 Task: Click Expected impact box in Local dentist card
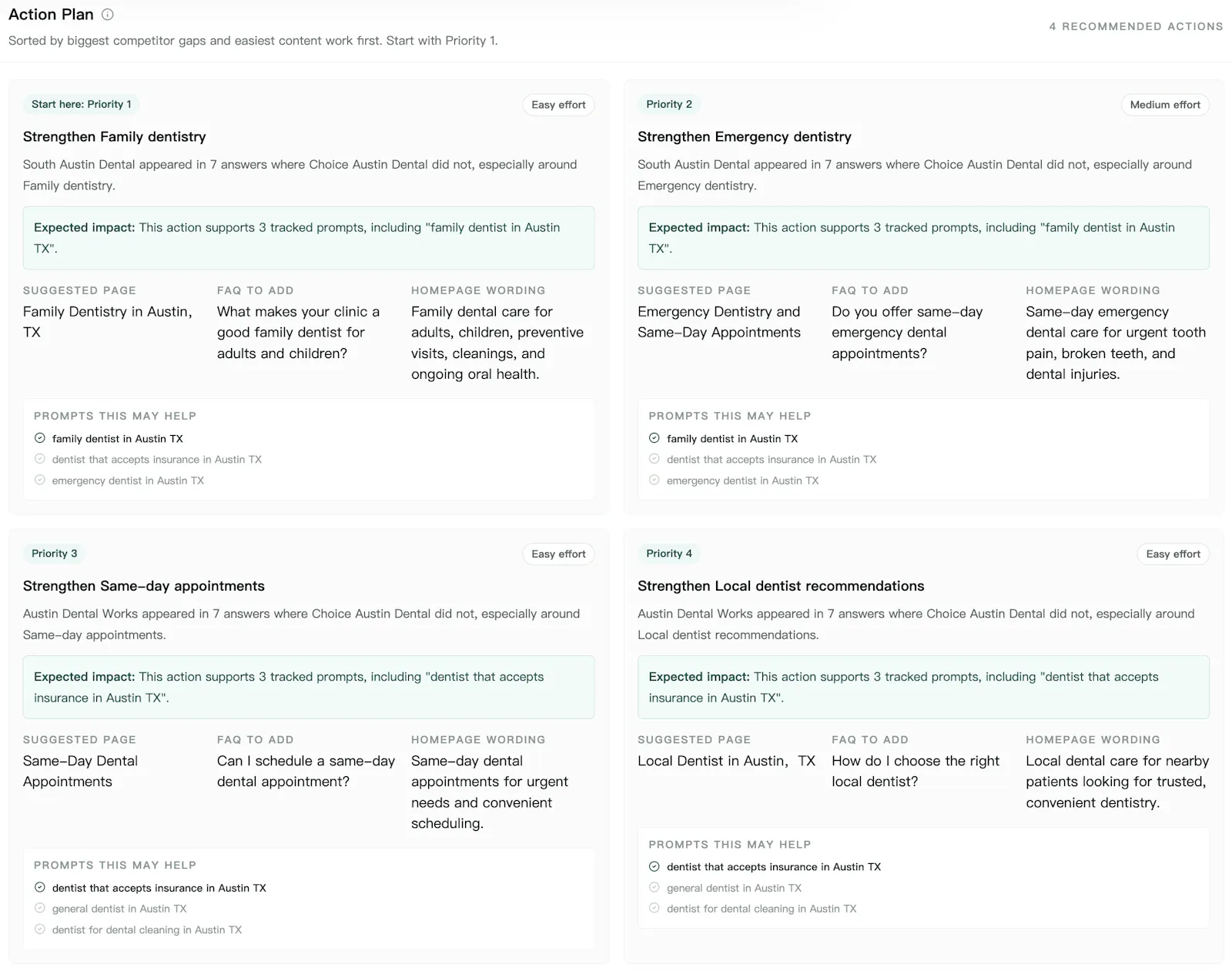923,687
